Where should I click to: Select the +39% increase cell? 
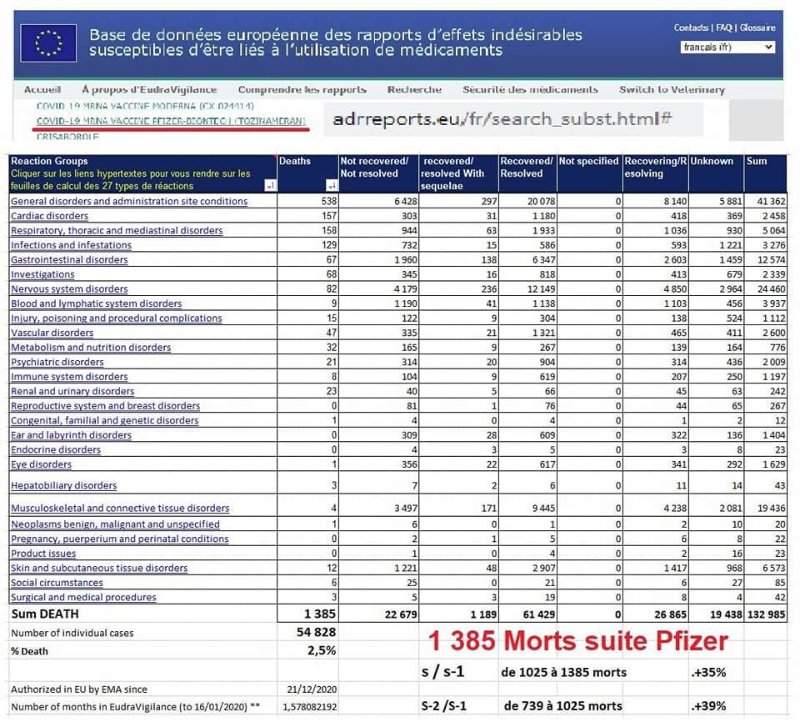pos(708,707)
